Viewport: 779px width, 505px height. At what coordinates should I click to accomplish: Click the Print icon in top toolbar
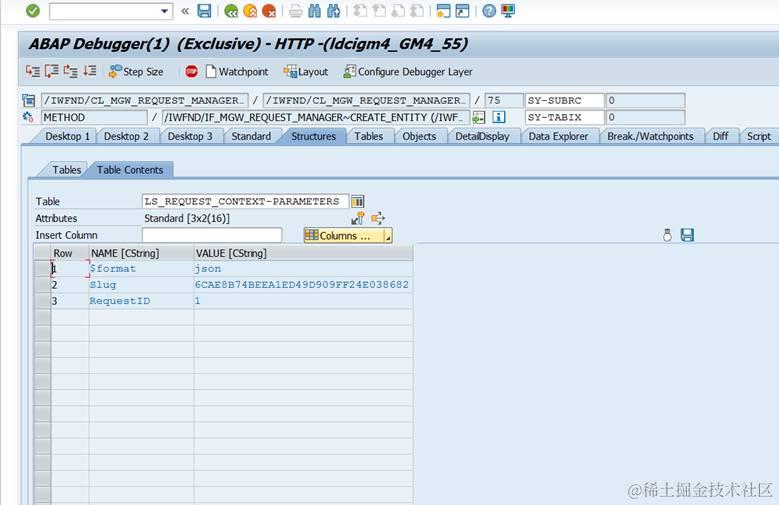(296, 11)
